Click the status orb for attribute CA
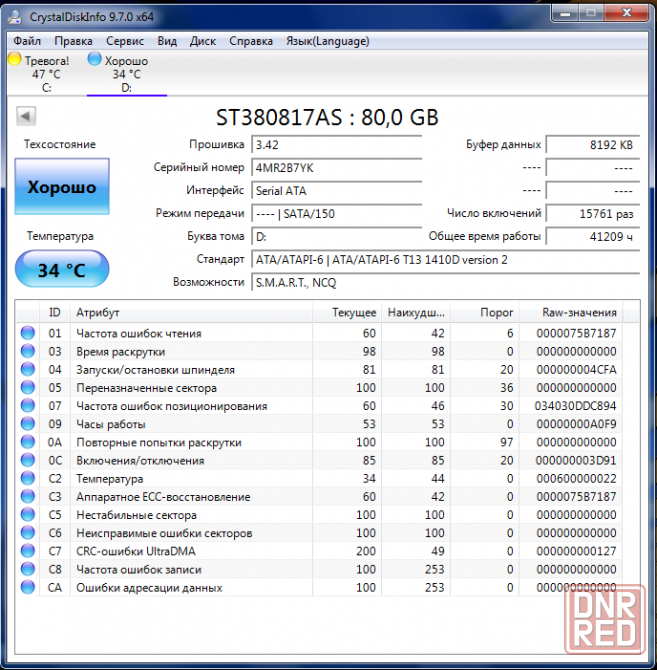 [x=28, y=588]
